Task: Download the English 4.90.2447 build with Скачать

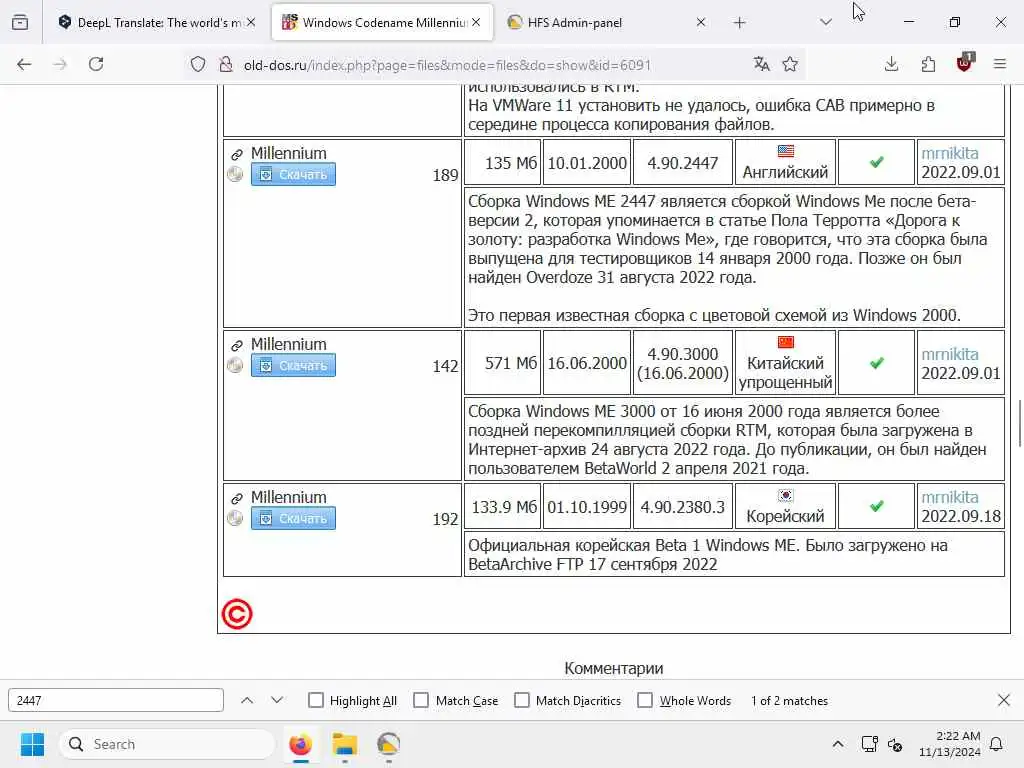Action: coord(293,174)
